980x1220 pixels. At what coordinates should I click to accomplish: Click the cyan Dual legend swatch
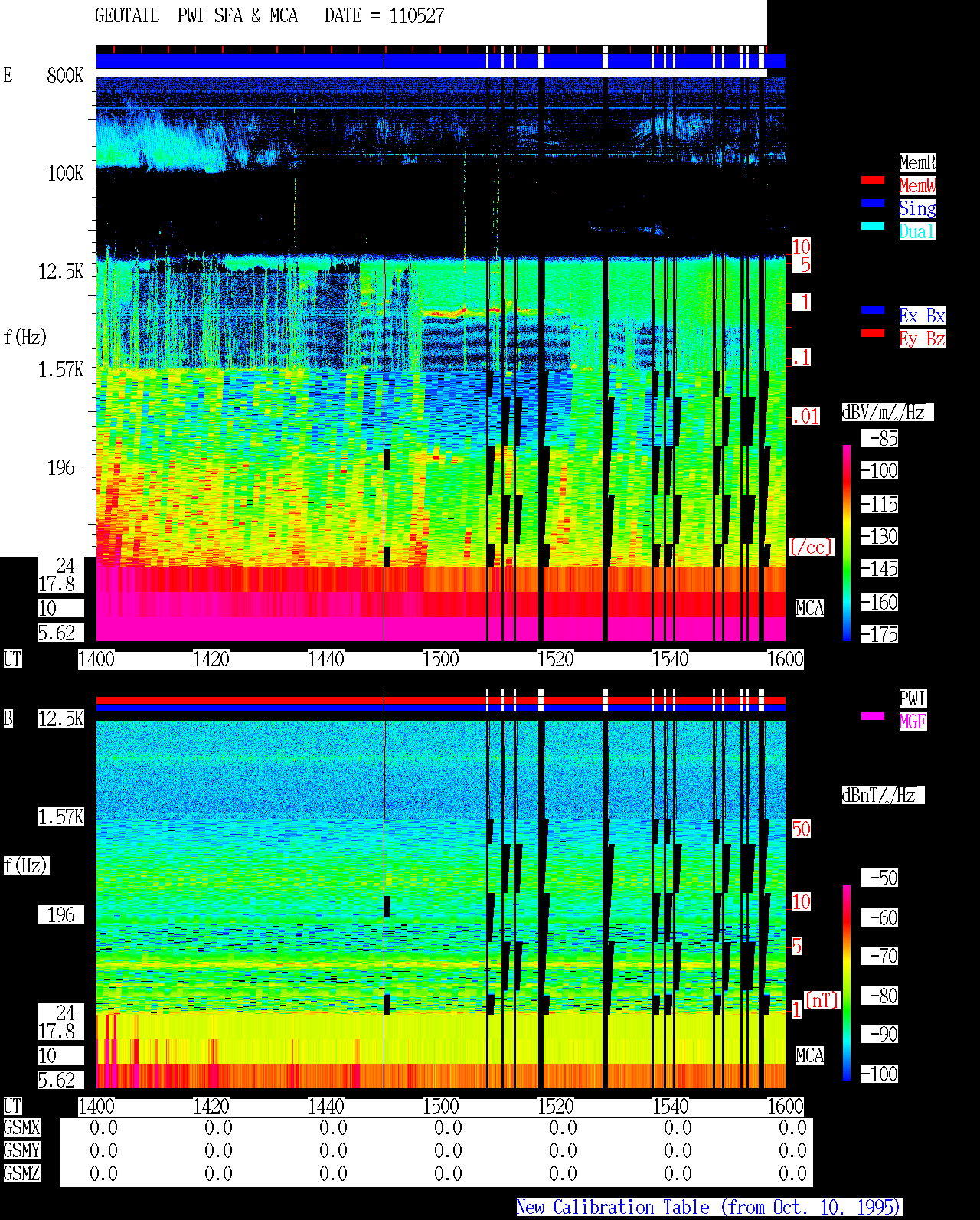pos(873,226)
